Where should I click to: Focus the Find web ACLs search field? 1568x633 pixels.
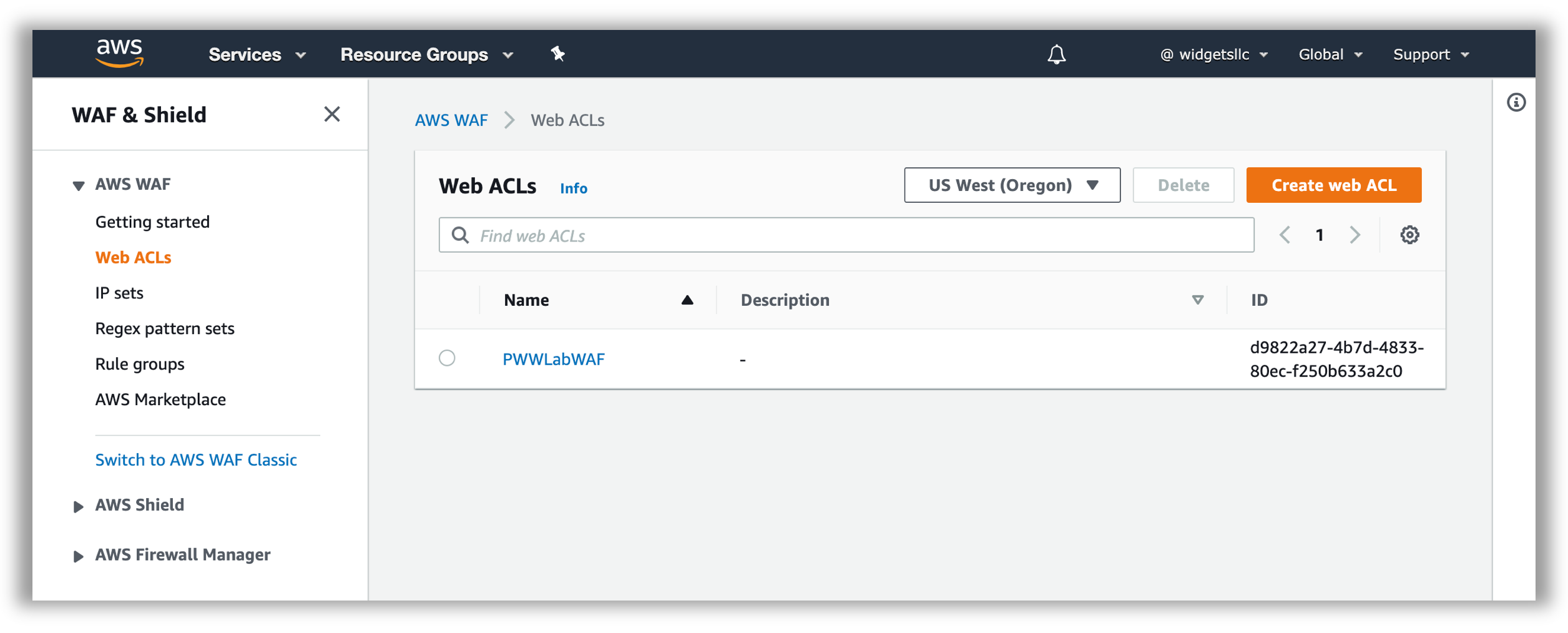click(x=846, y=235)
